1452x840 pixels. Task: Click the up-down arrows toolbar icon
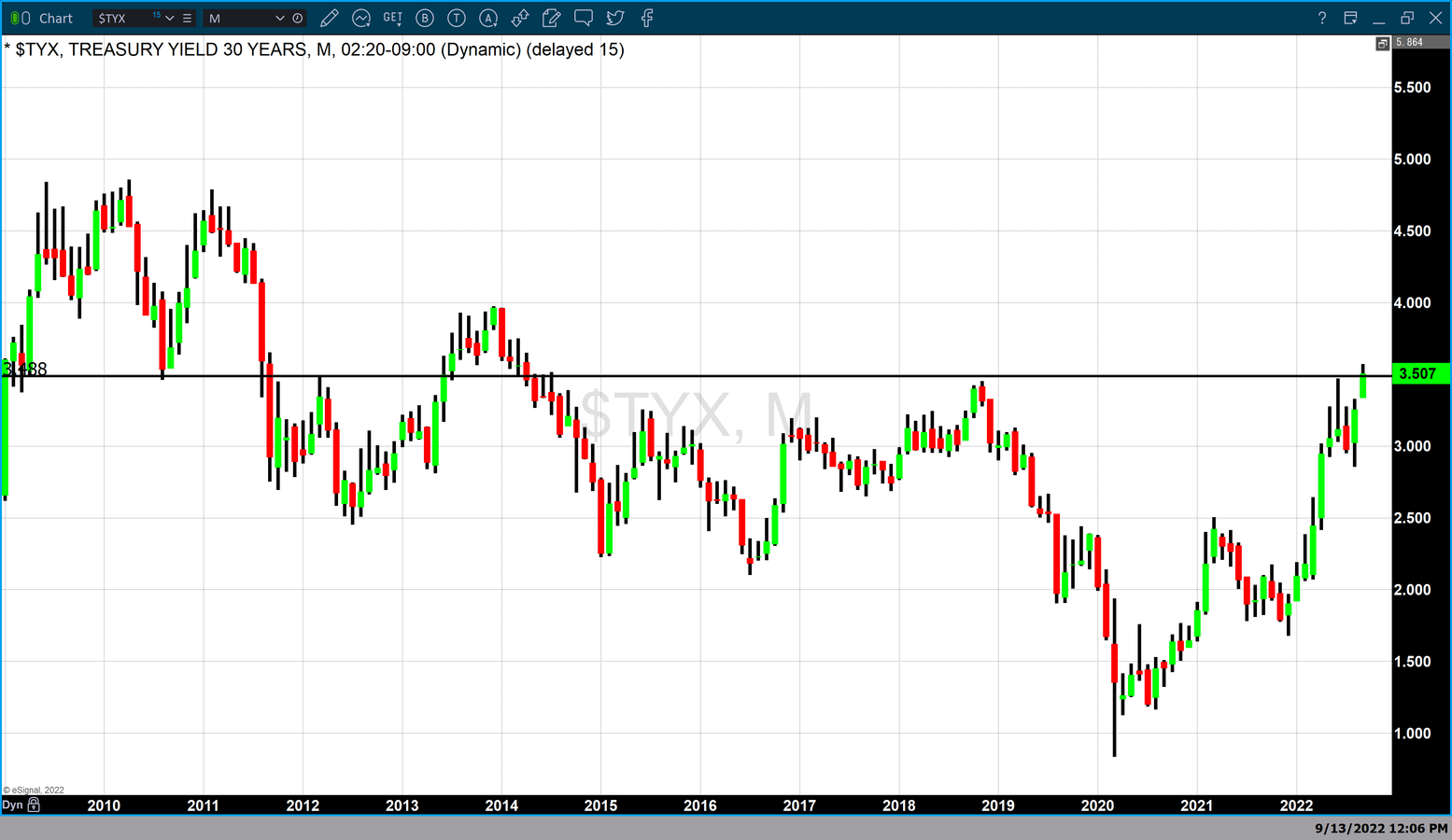point(520,18)
